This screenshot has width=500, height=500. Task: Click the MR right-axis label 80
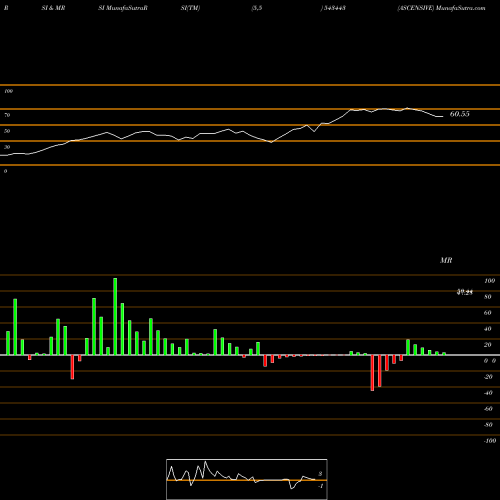pos(488,297)
